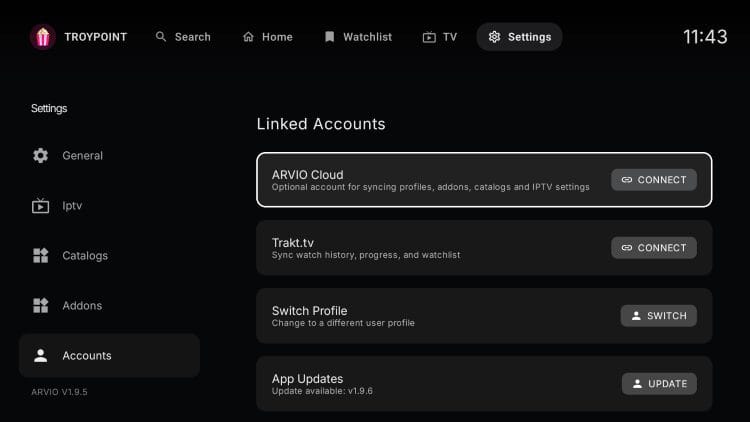
Task: Click the ARVIO Cloud title text
Action: (x=308, y=175)
